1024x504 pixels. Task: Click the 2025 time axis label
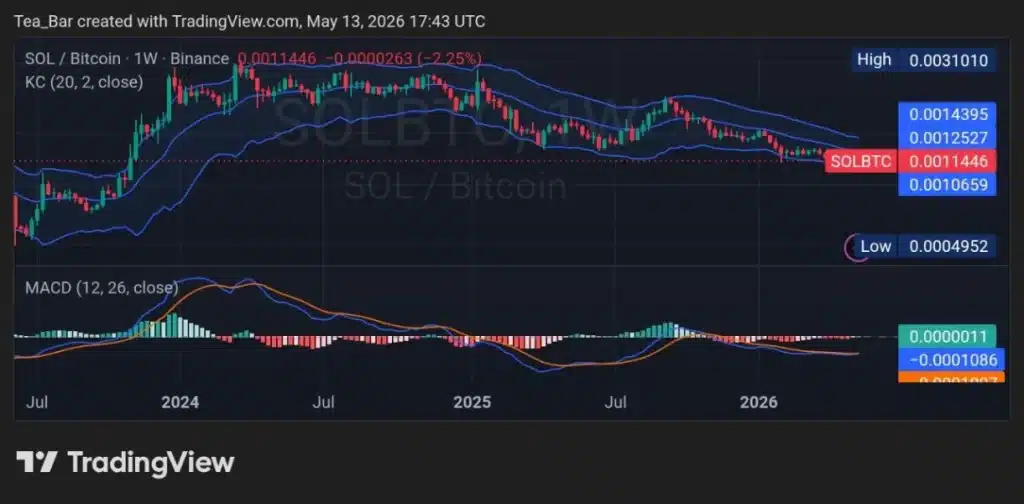click(x=472, y=402)
